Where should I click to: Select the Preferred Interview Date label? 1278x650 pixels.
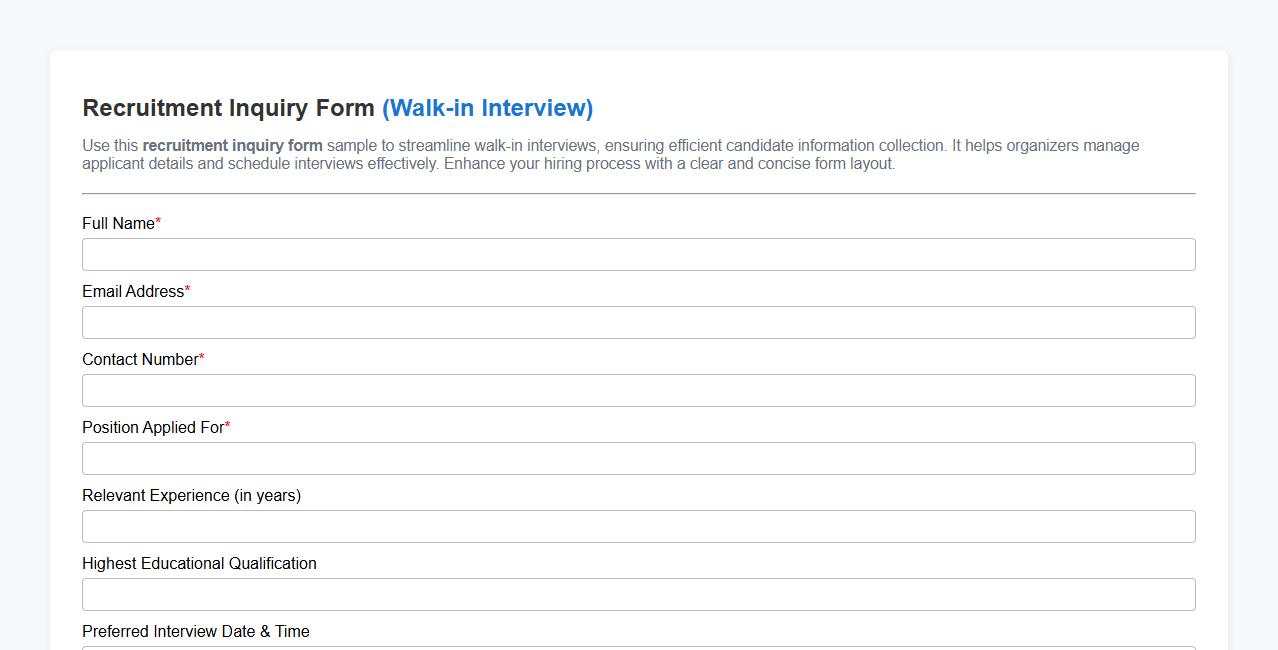[x=196, y=631]
